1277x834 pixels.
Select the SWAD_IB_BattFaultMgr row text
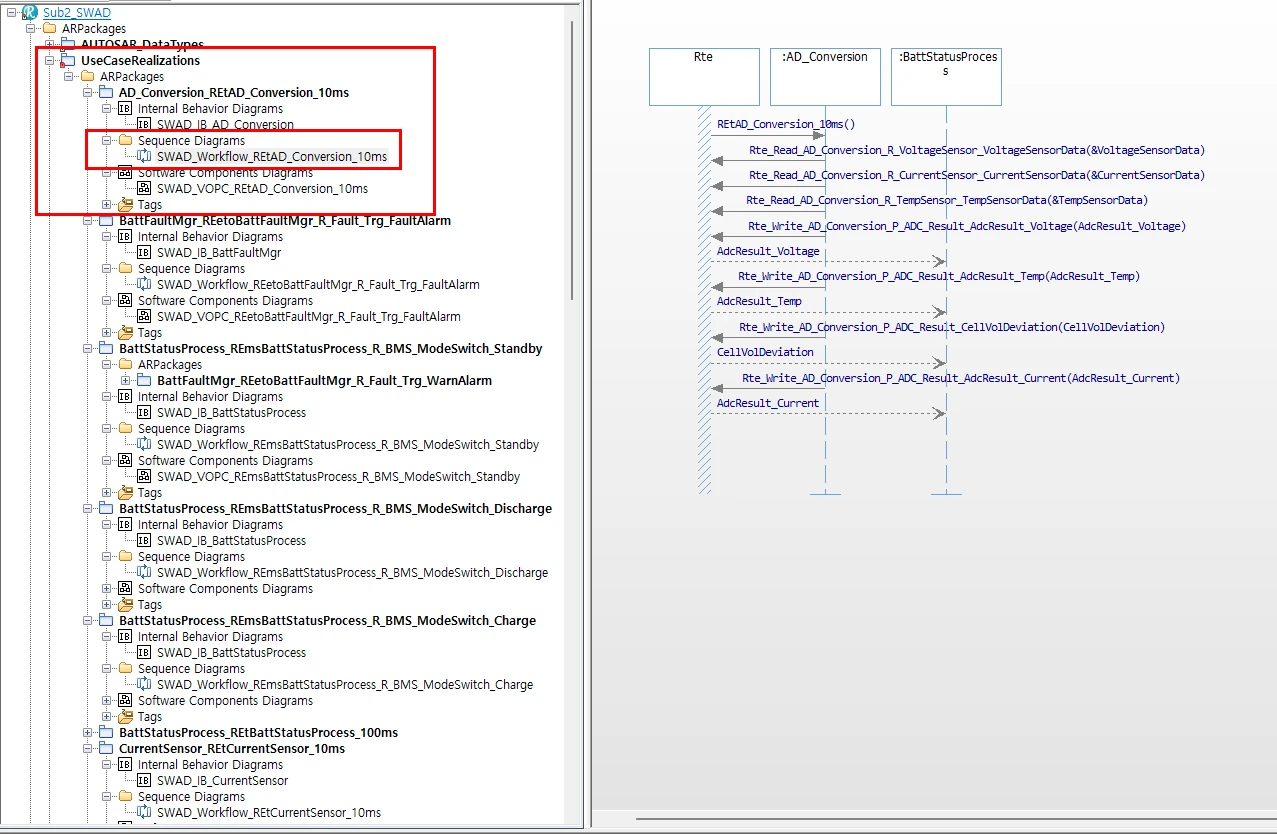click(219, 253)
